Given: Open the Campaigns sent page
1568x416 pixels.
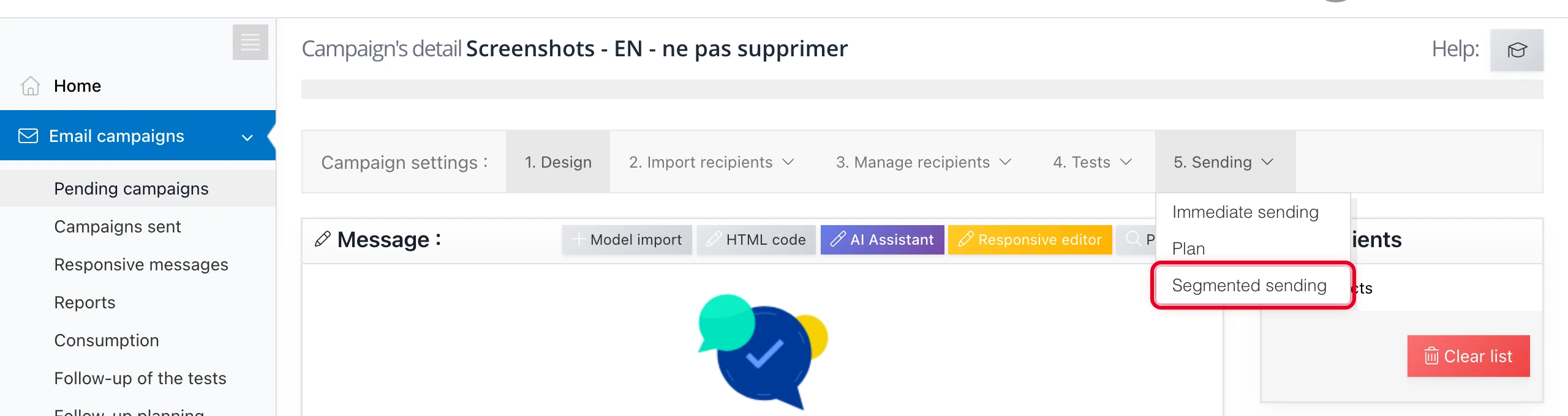Looking at the screenshot, I should point(118,226).
